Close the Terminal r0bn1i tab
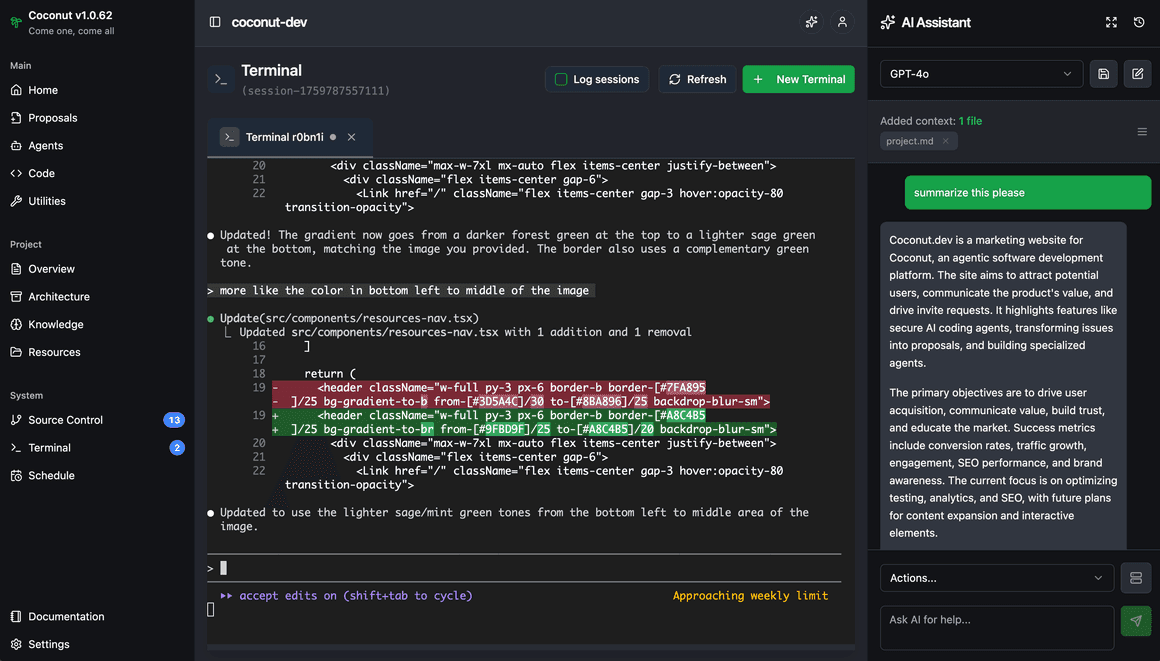 point(351,137)
